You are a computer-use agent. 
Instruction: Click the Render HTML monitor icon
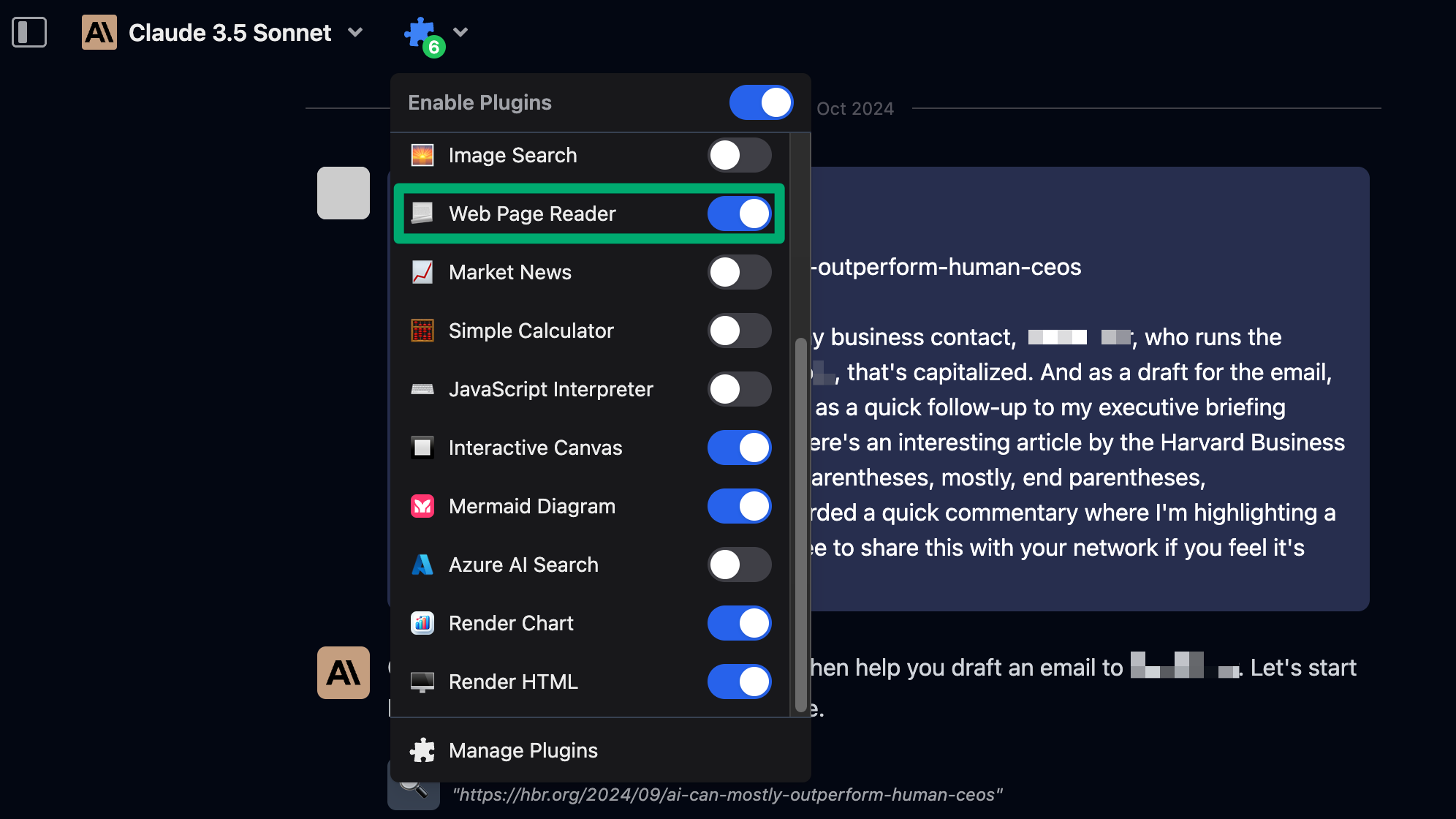[422, 682]
